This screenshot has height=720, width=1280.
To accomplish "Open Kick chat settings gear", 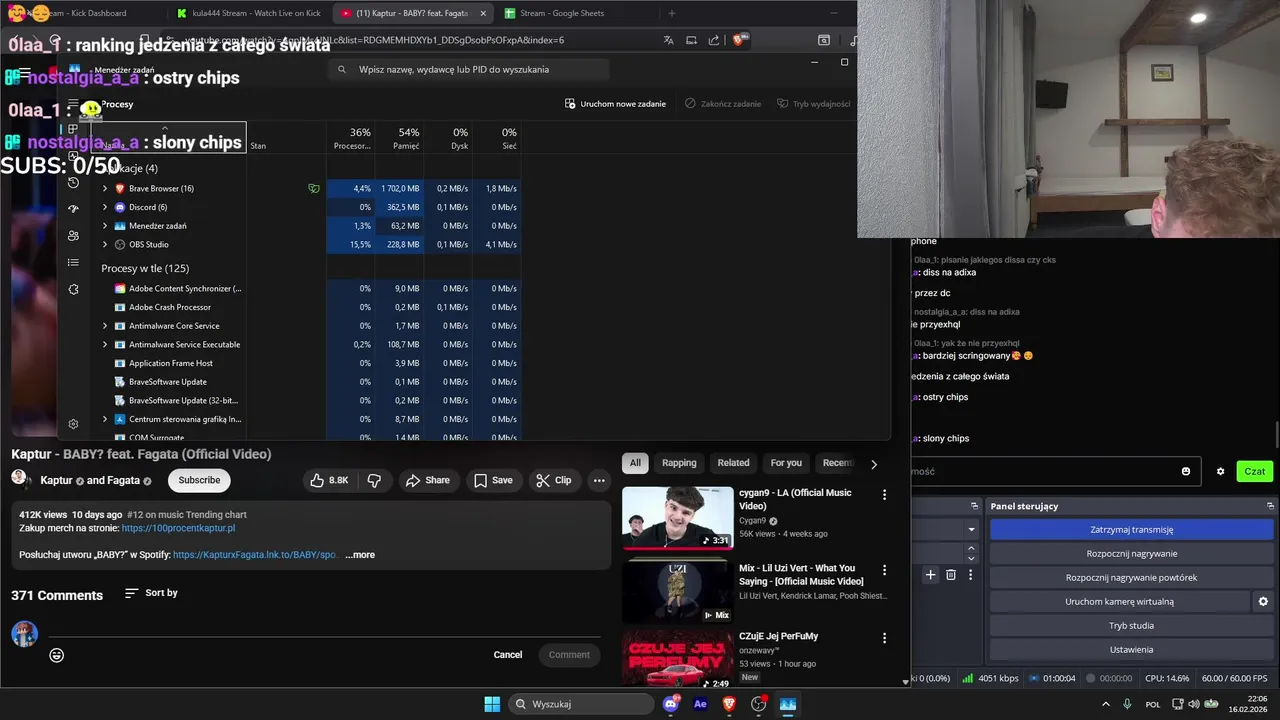I will (x=1220, y=471).
